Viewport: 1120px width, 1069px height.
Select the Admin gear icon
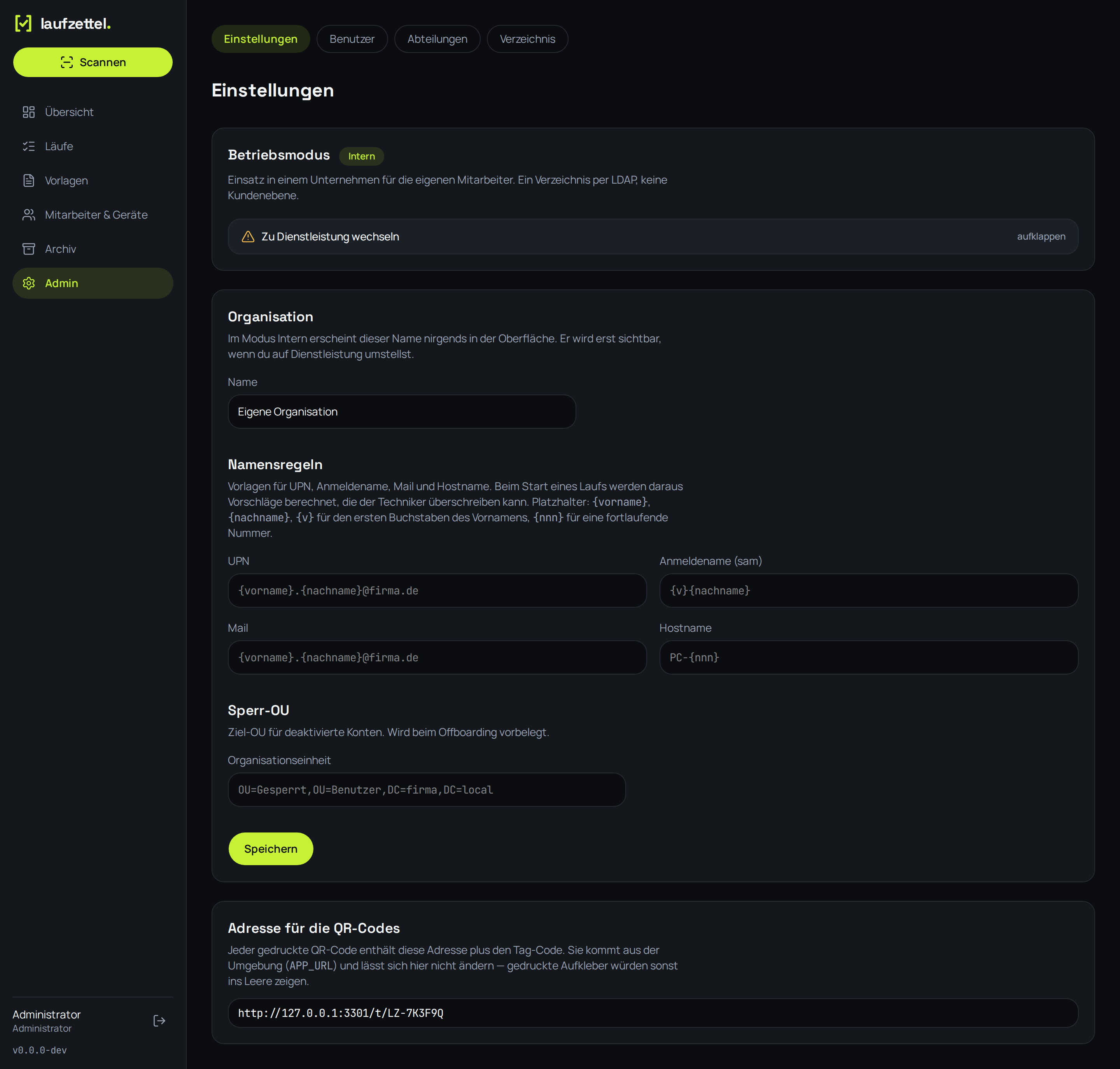pos(28,283)
